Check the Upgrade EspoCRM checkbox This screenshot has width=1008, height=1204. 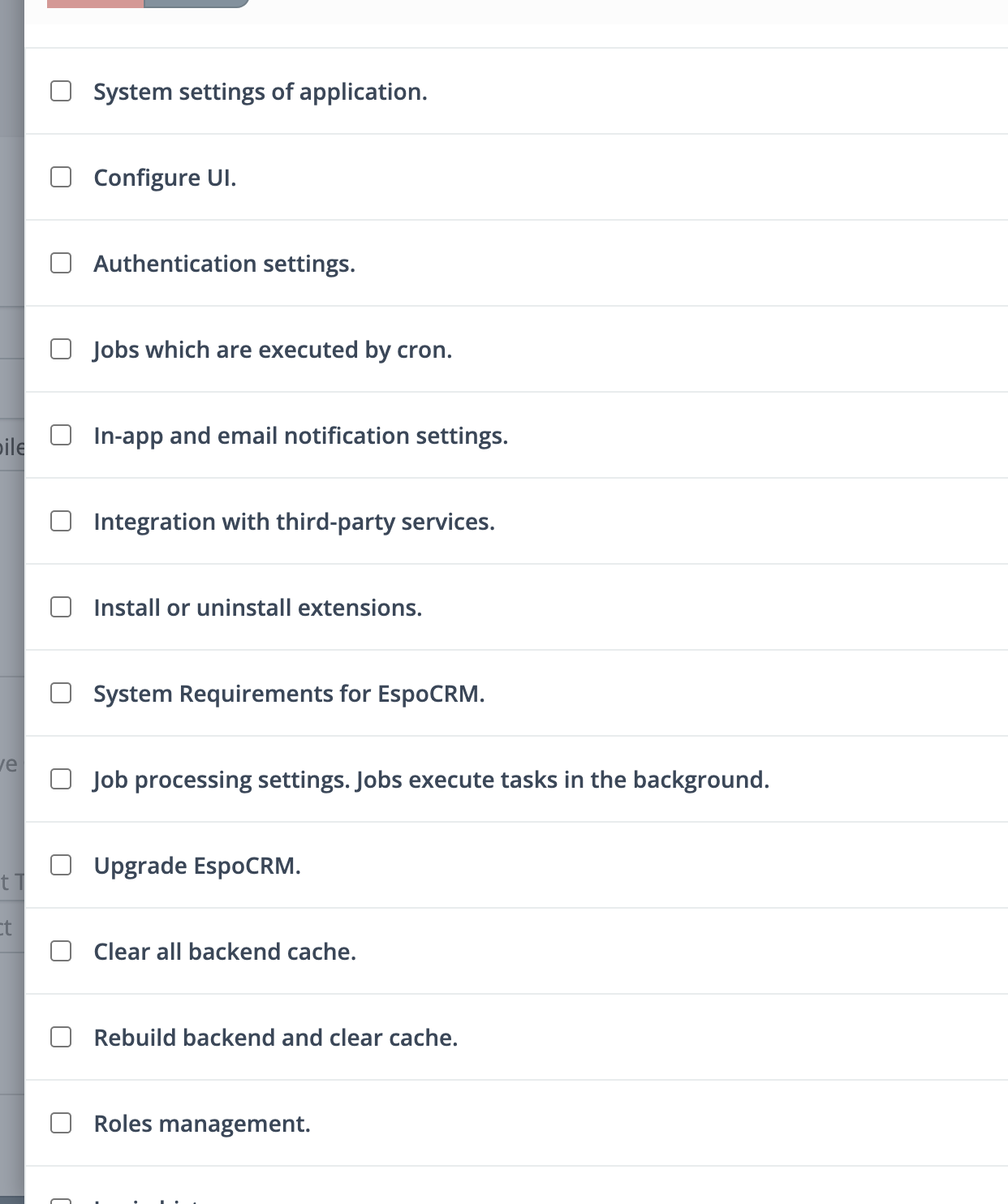tap(61, 865)
